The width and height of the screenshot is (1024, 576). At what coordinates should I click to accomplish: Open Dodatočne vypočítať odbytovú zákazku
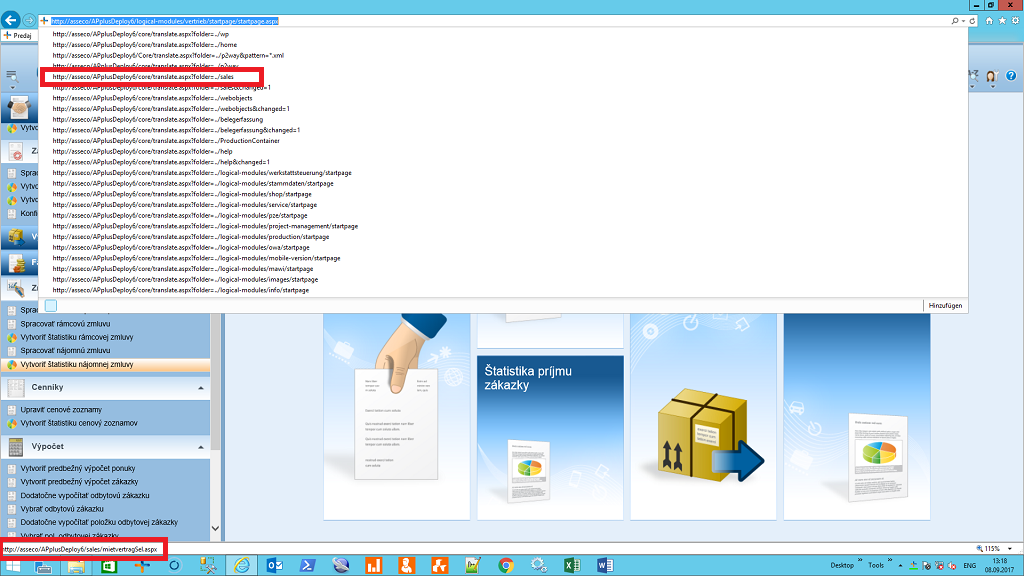pyautogui.click(x=85, y=496)
